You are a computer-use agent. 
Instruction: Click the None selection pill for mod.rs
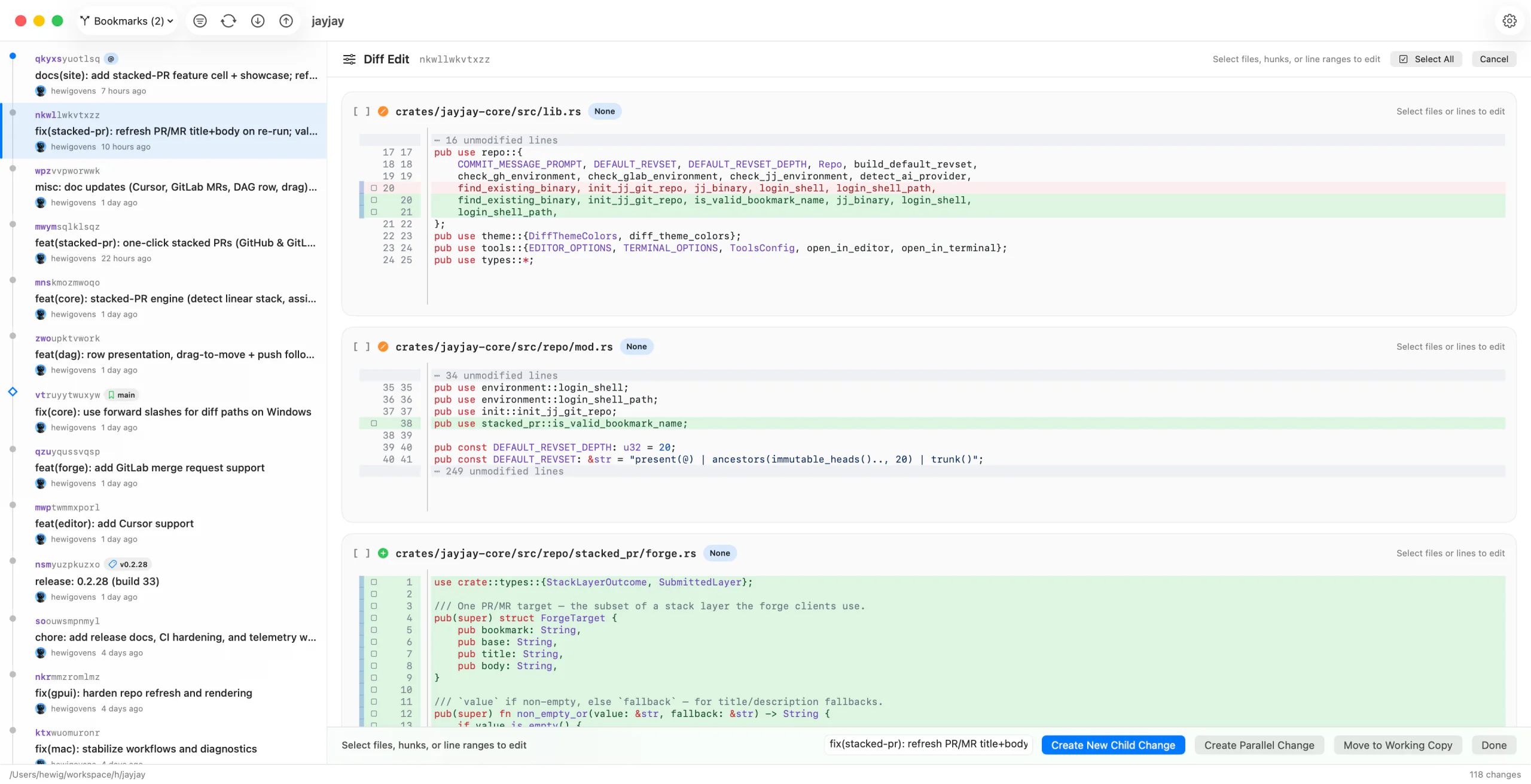pyautogui.click(x=636, y=347)
